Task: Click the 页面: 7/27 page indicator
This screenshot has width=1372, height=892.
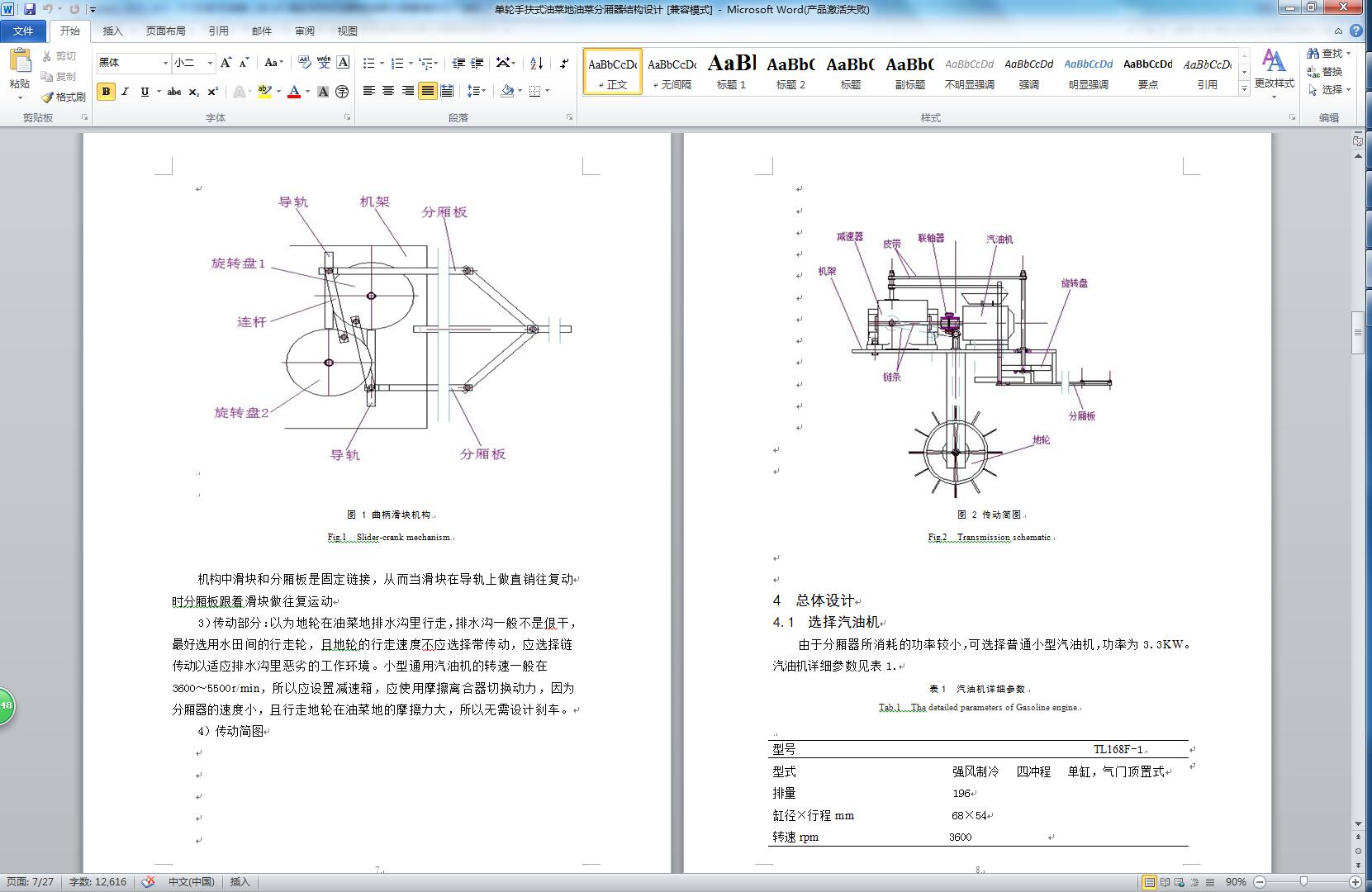Action: point(30,882)
